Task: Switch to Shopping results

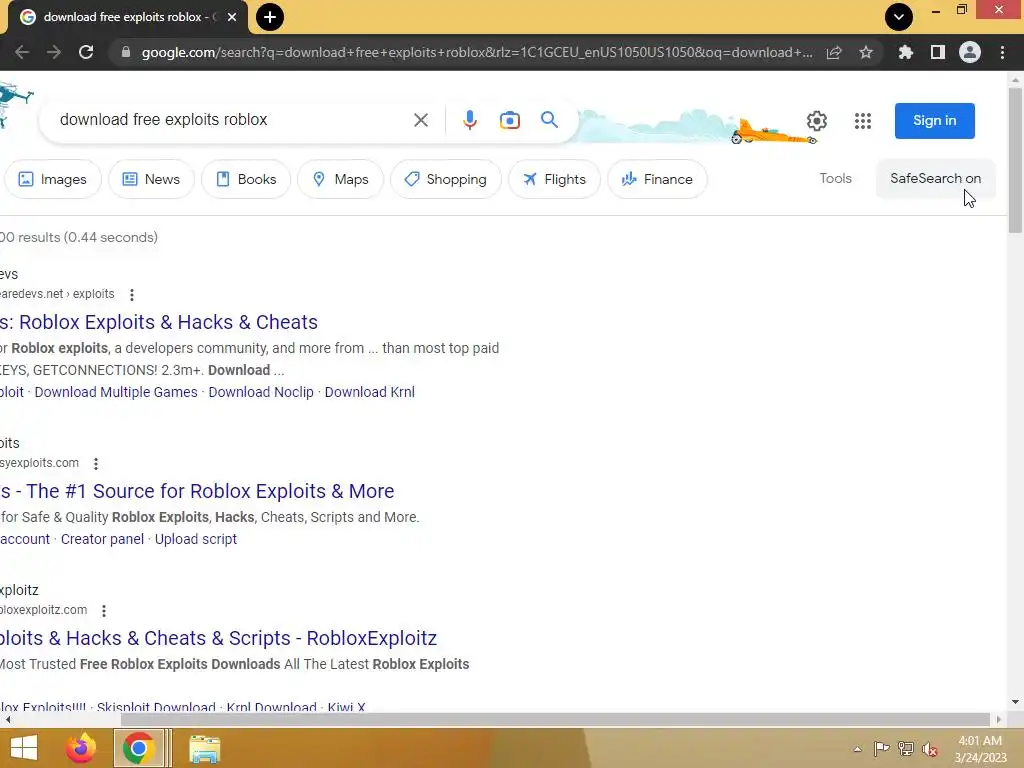Action: pos(446,179)
